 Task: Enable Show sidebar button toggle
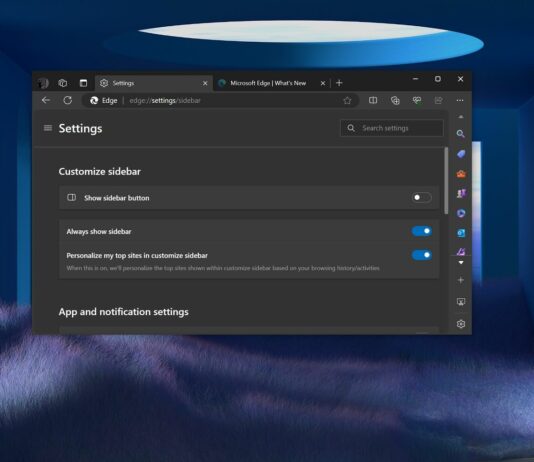pos(421,197)
